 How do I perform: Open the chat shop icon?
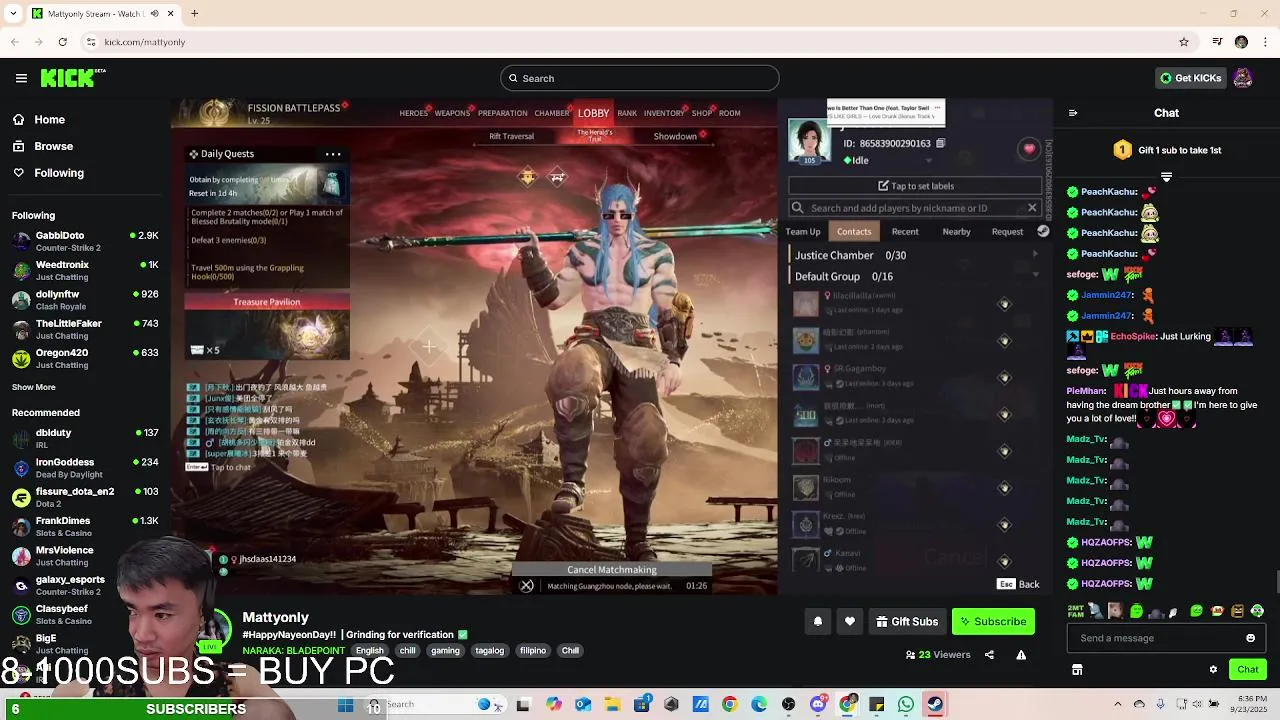tap(1077, 669)
